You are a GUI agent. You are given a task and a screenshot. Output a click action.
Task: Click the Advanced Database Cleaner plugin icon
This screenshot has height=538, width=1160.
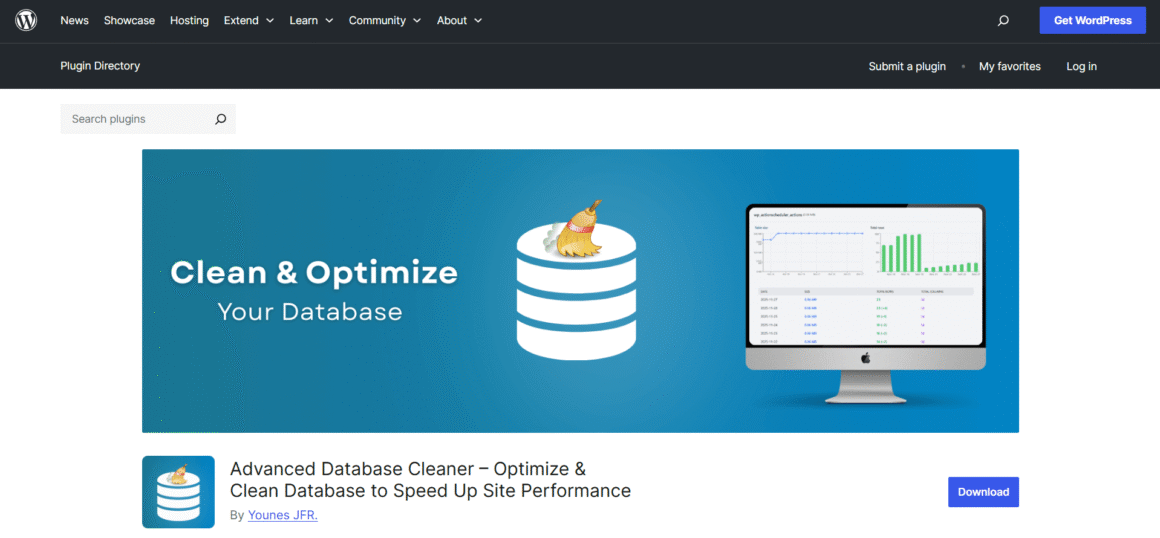(x=178, y=492)
